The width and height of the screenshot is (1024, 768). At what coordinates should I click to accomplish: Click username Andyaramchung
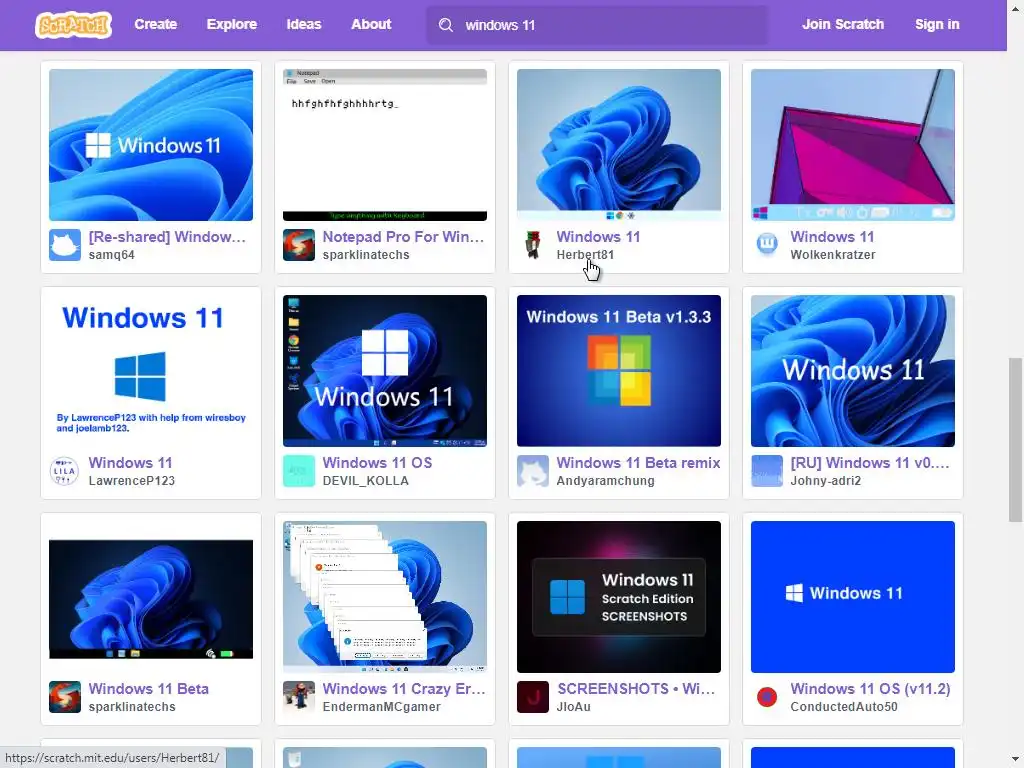coord(605,481)
